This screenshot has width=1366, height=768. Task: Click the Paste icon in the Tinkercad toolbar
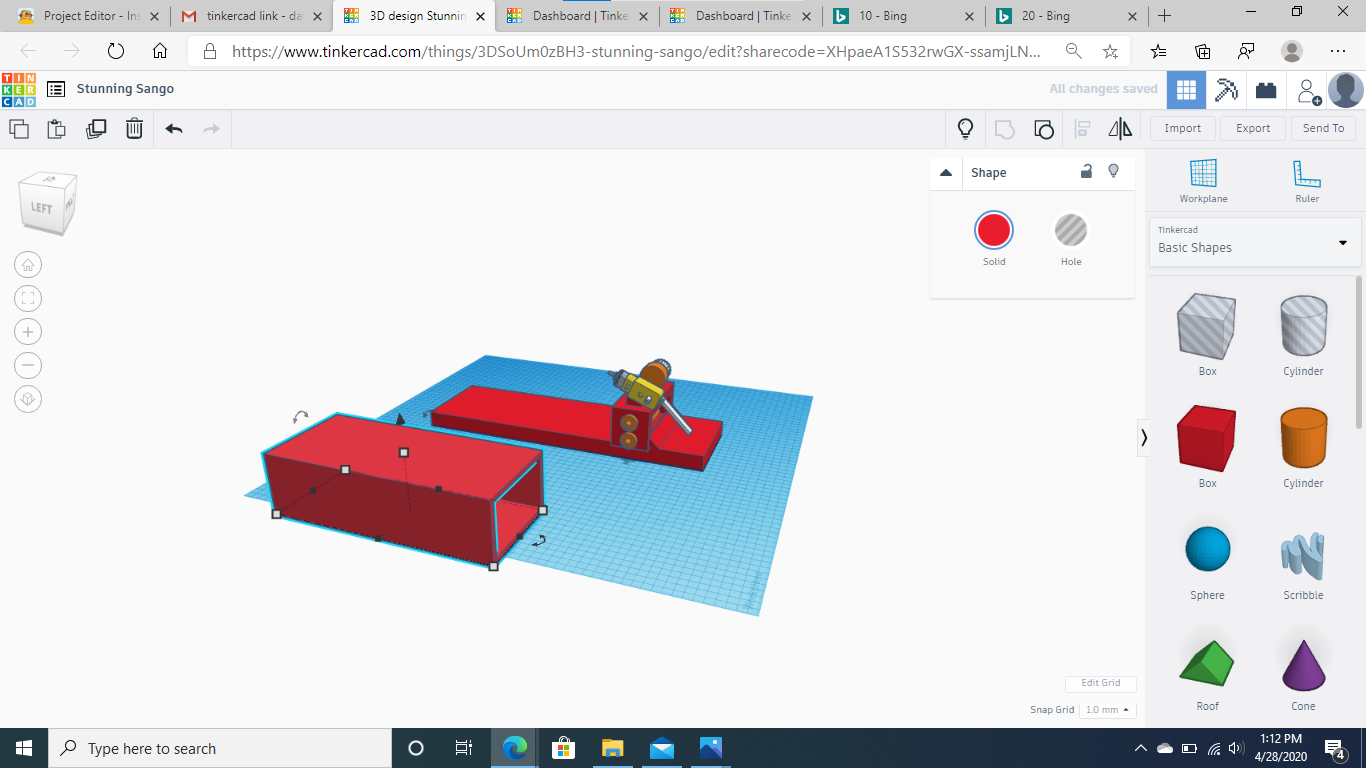coord(57,129)
